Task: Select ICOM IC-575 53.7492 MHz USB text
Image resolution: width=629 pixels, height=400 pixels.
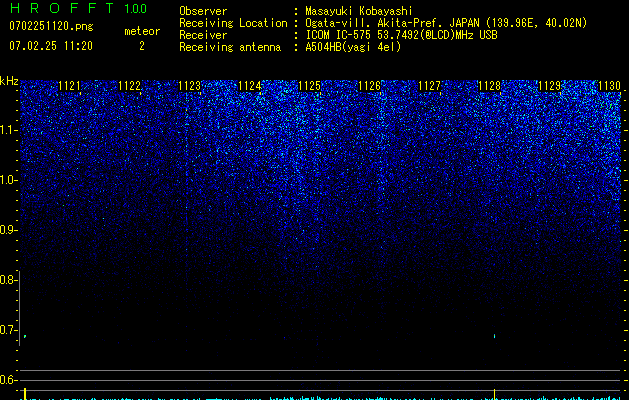Action: click(x=401, y=35)
